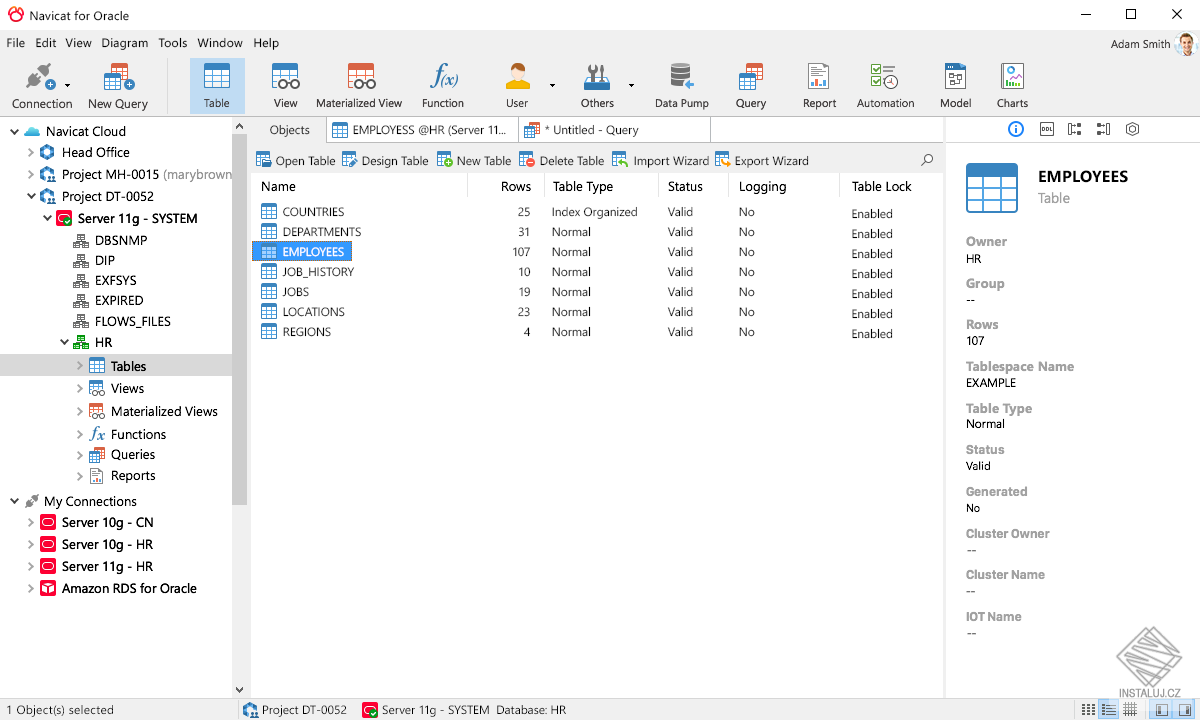This screenshot has height=720, width=1200.
Task: Switch to ER diagram view in status bar
Action: click(1129, 710)
